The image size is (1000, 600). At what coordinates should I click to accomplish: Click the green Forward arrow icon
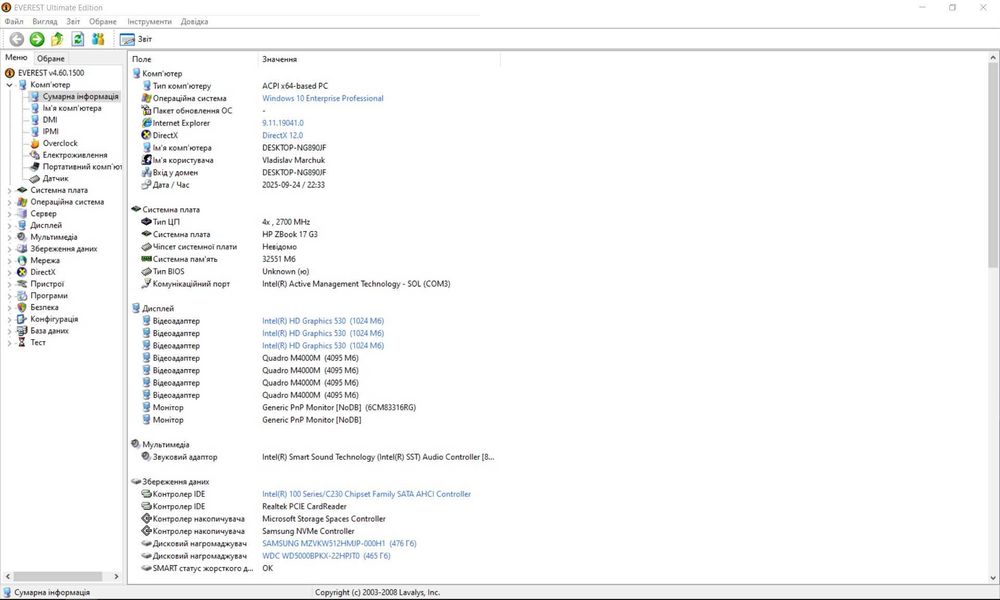[37, 39]
